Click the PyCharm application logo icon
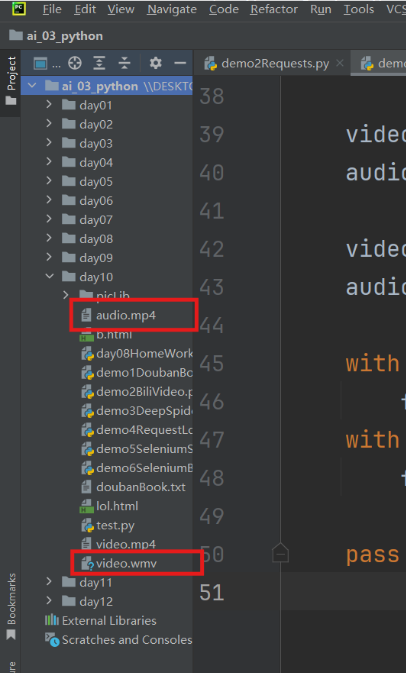 coord(19,8)
